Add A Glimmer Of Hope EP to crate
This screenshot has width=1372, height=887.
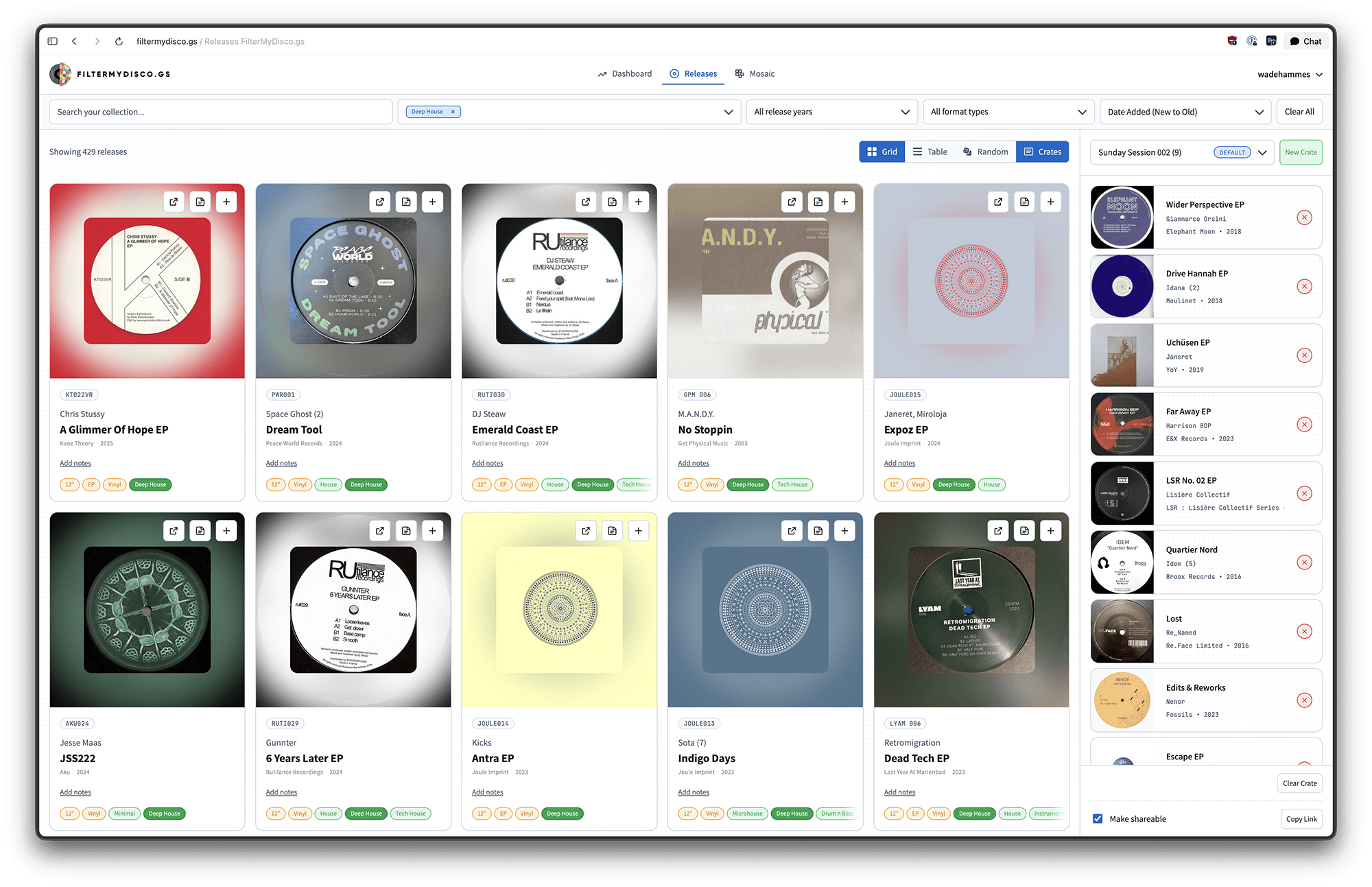click(x=226, y=202)
